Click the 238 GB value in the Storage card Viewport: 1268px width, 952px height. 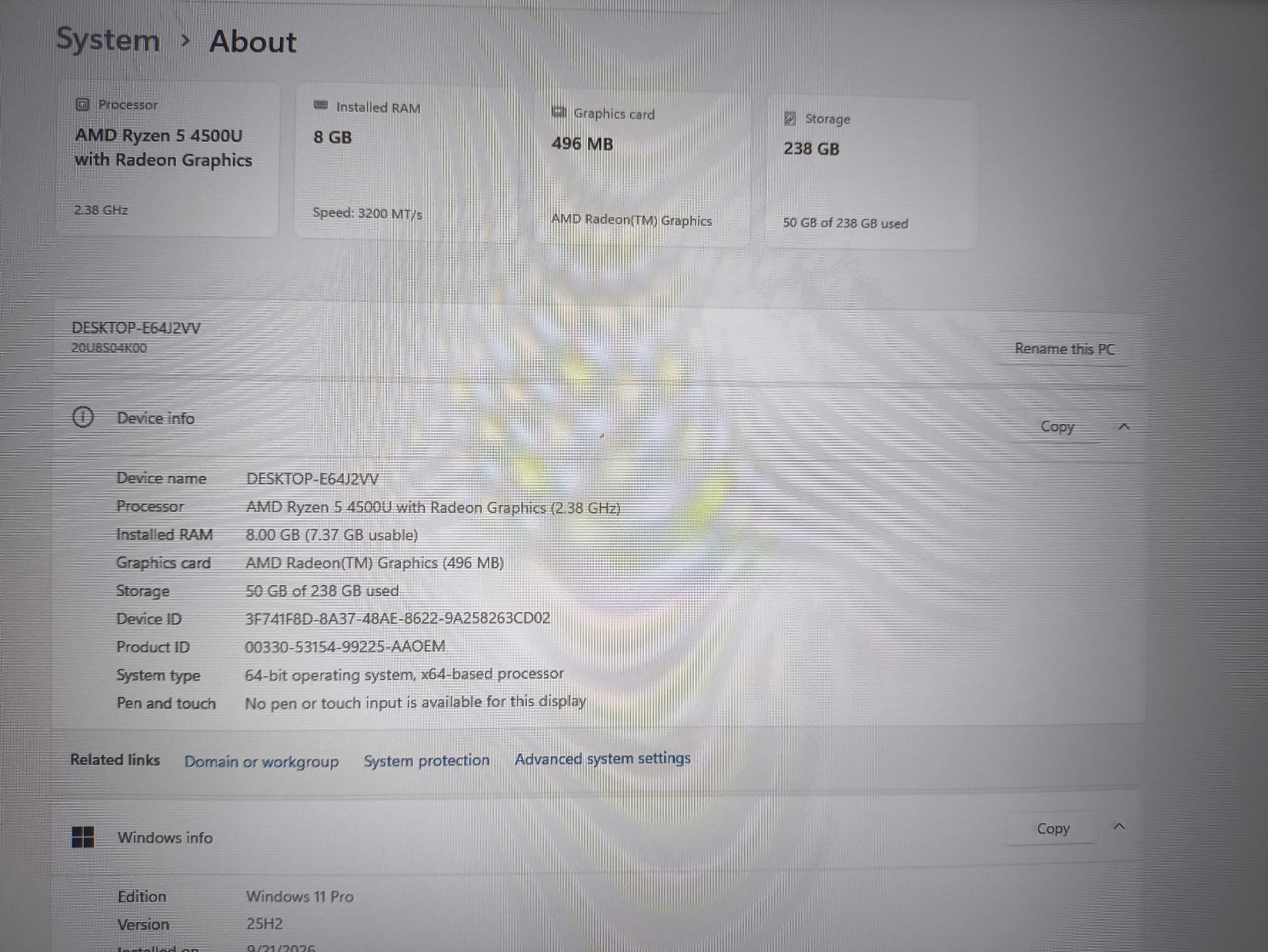tap(812, 148)
